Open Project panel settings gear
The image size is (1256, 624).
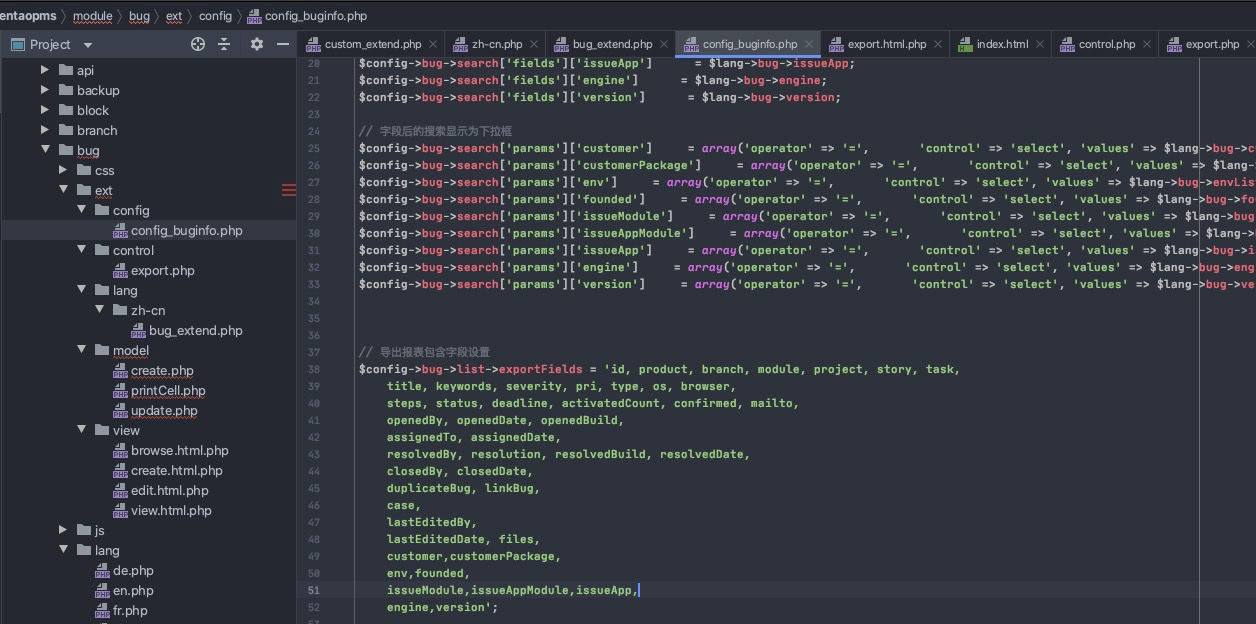[257, 44]
